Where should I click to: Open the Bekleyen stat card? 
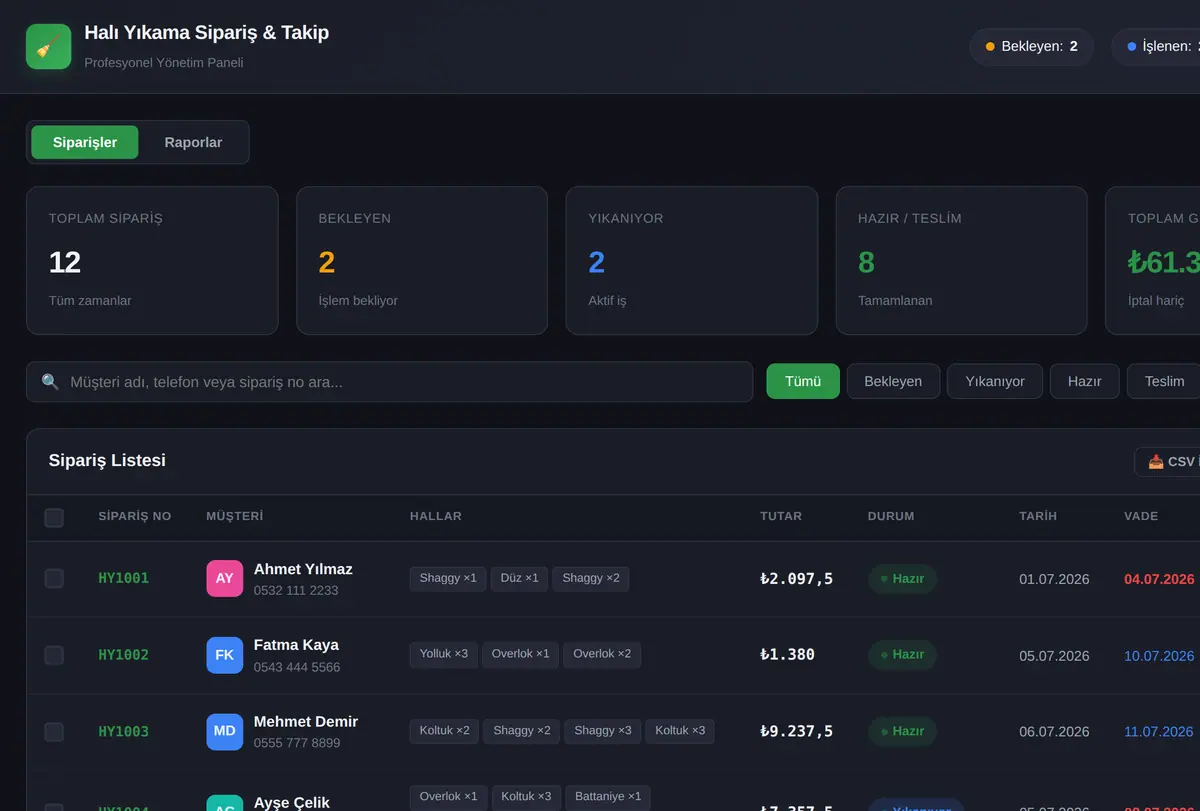(422, 260)
